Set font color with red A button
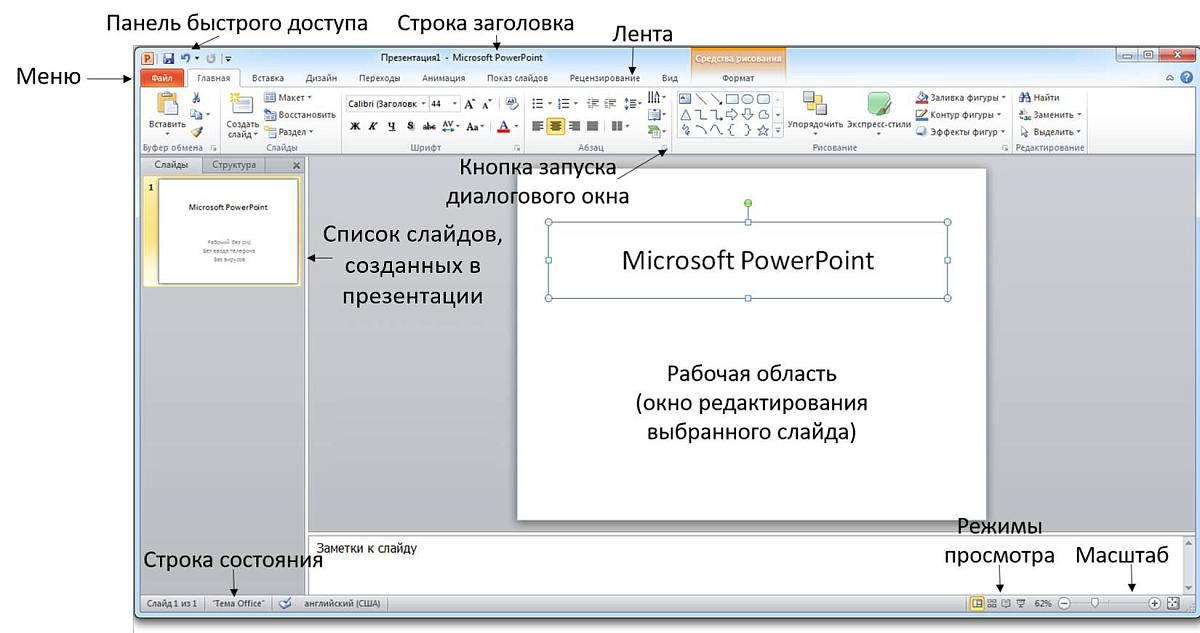Image resolution: width=1200 pixels, height=633 pixels. coord(503,126)
